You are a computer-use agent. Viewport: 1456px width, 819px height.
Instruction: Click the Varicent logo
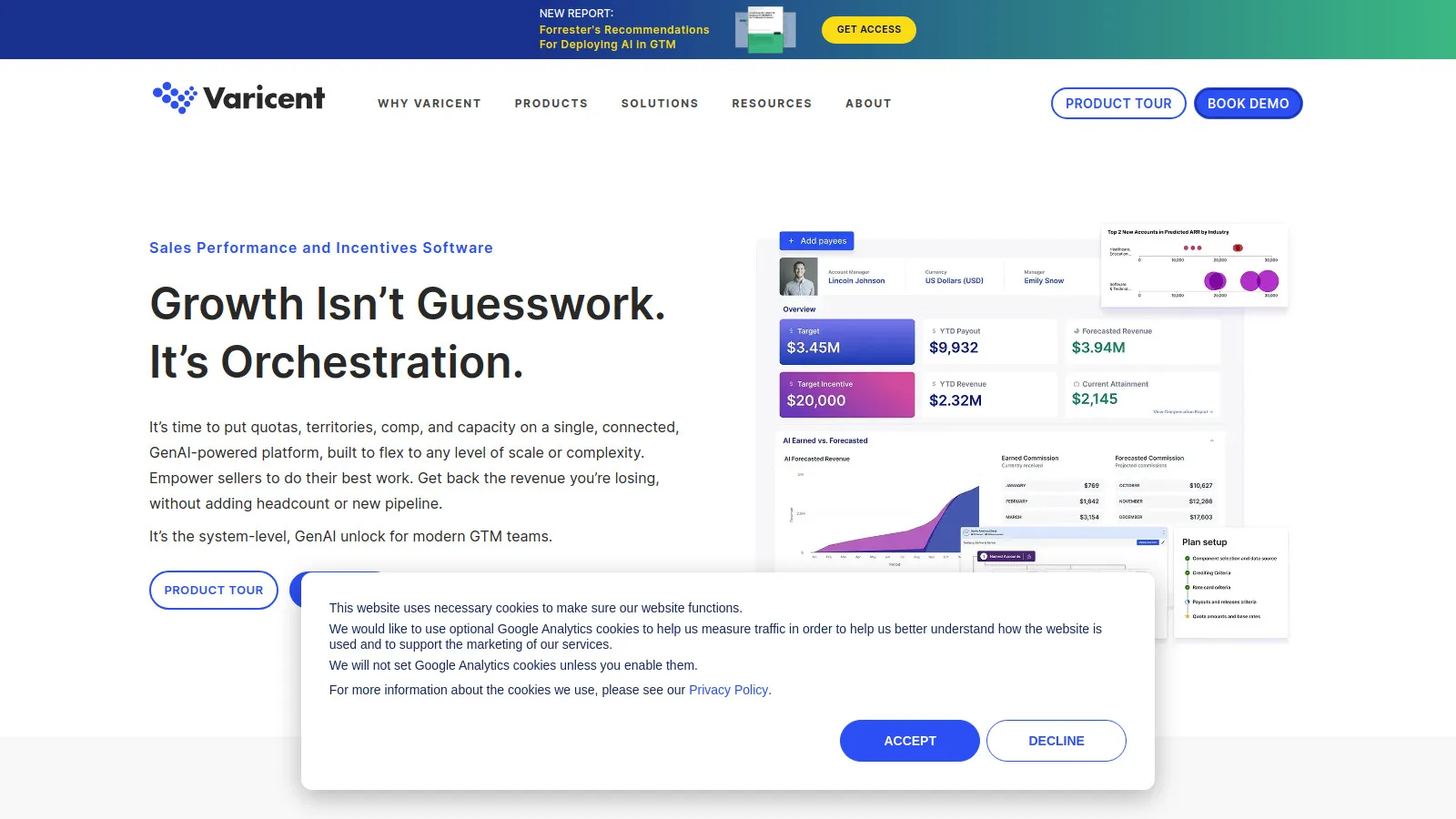238,98
